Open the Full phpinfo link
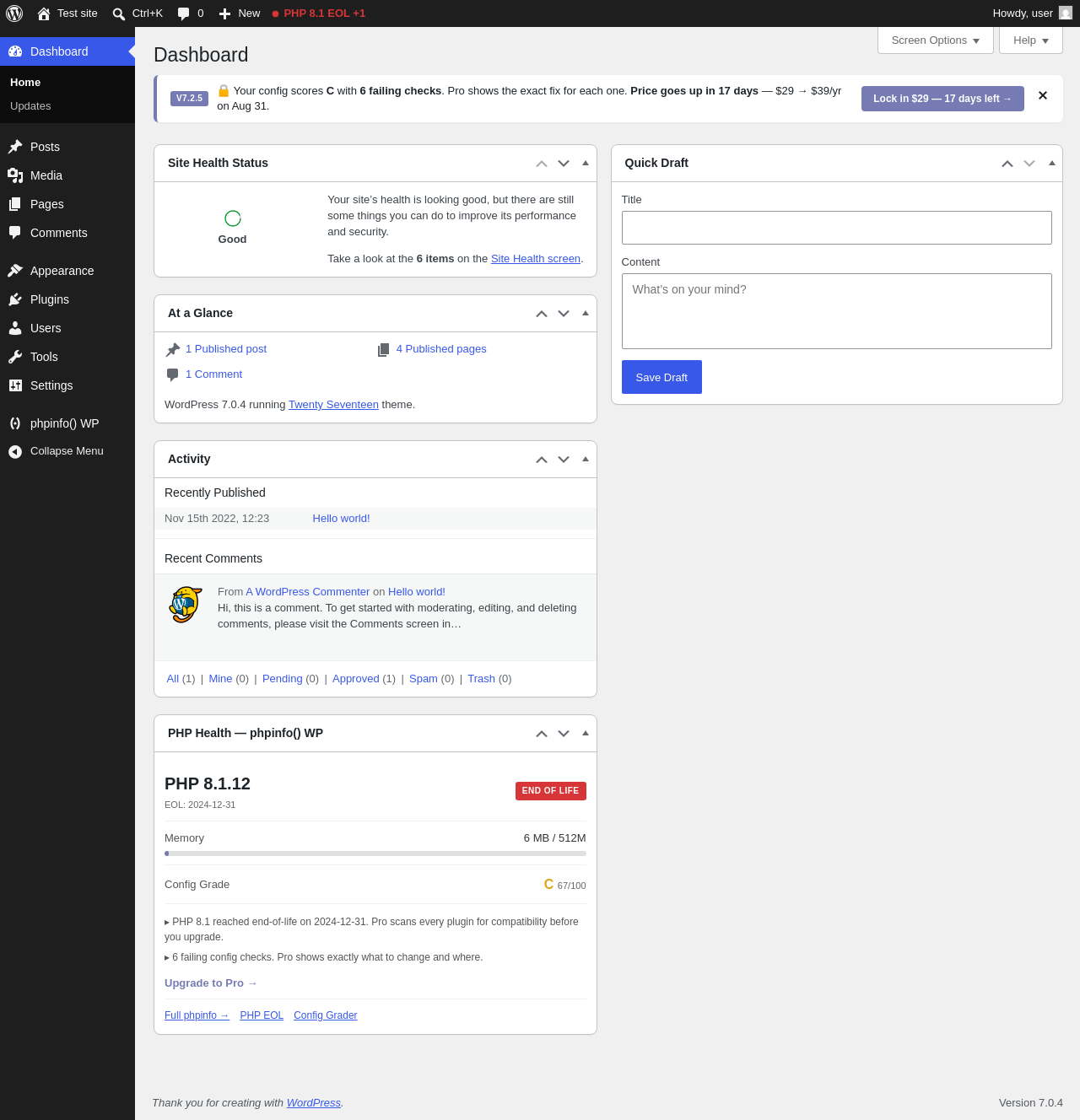 coord(197,1015)
